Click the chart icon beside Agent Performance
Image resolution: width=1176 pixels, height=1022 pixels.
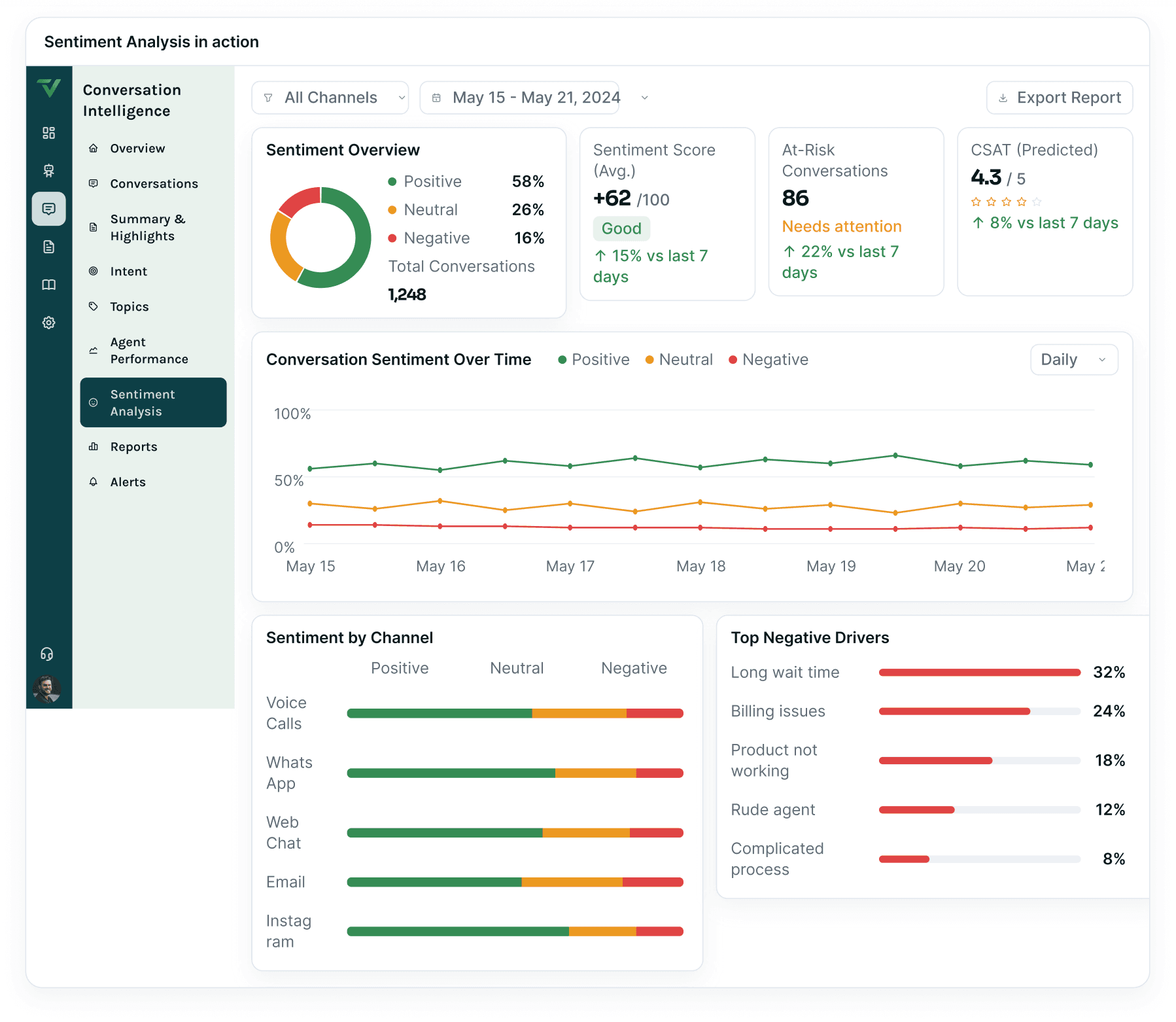[94, 351]
